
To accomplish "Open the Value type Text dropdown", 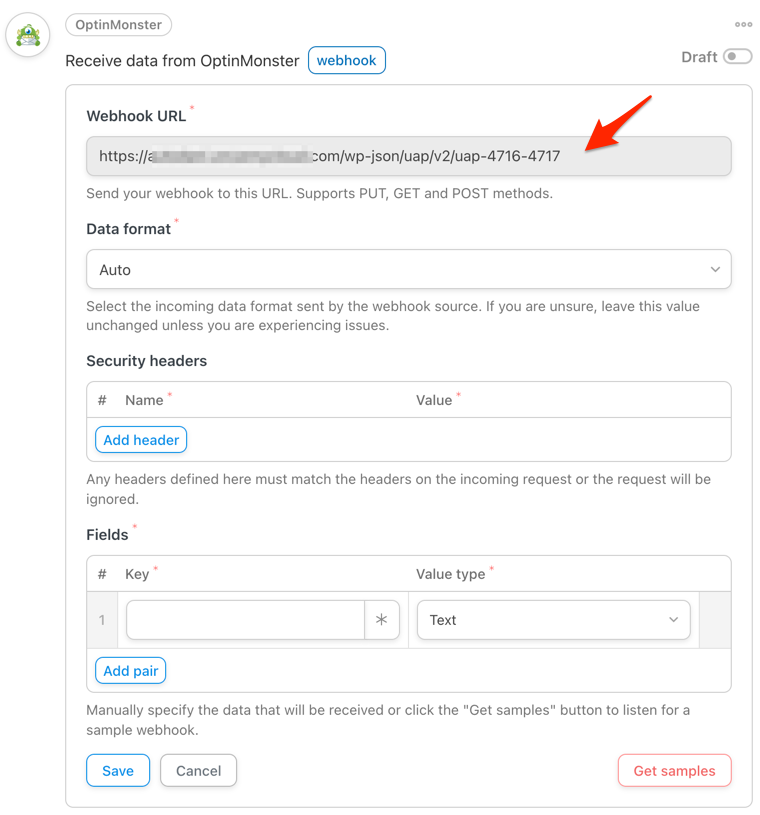I will pyautogui.click(x=554, y=620).
